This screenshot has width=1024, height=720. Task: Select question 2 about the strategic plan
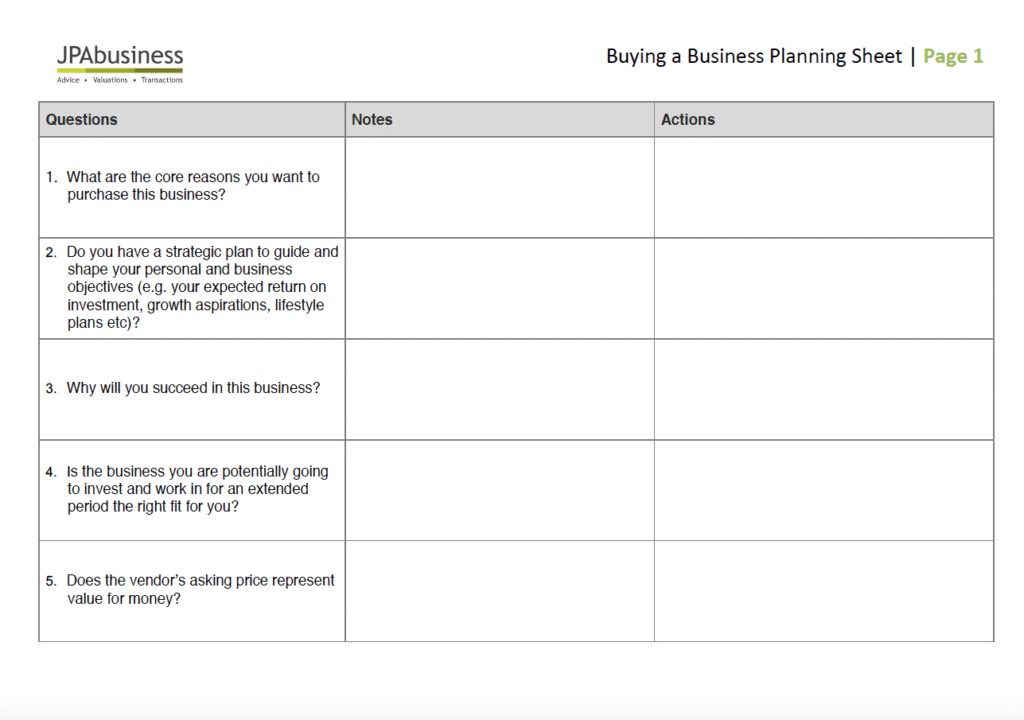click(192, 287)
